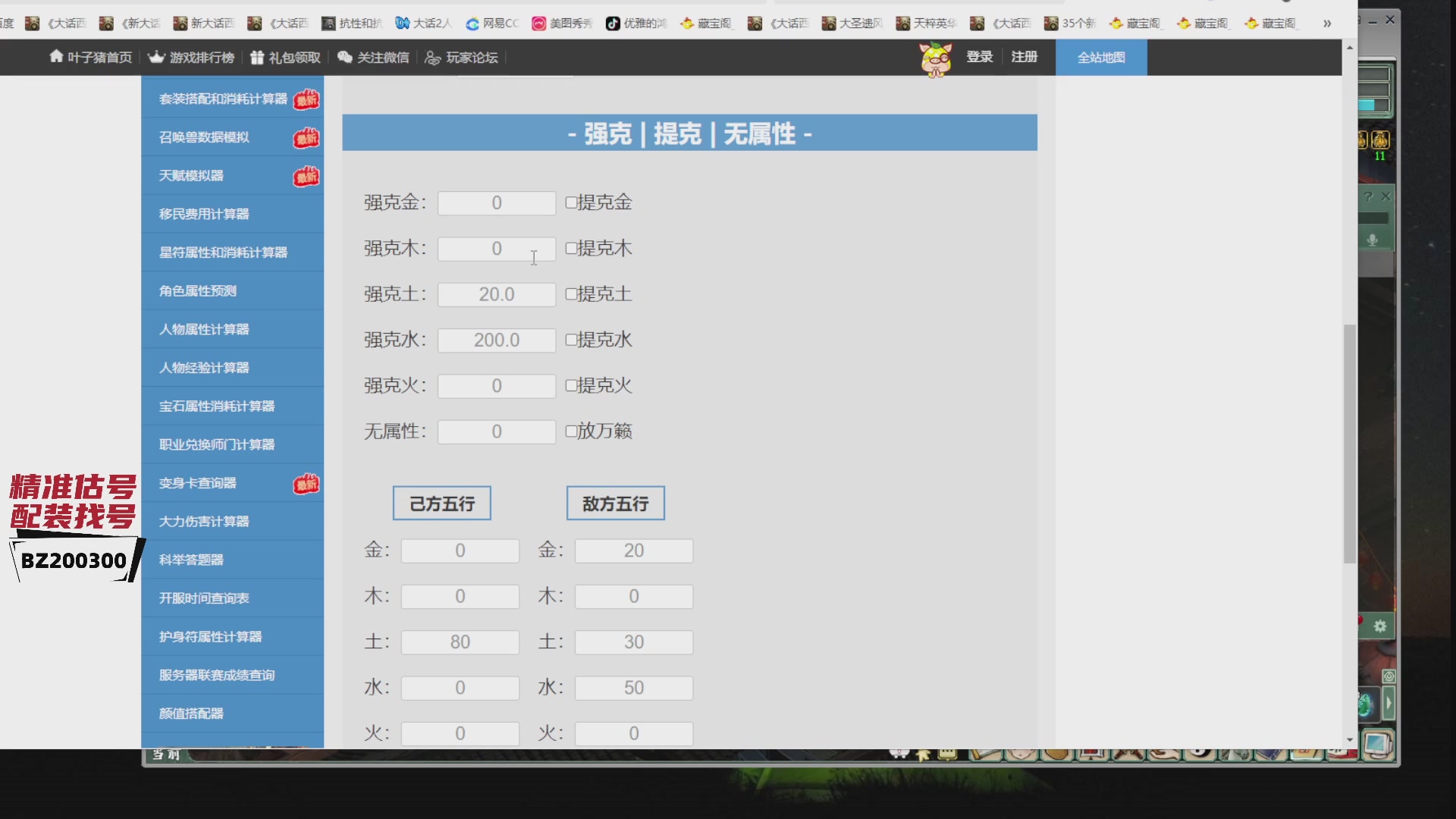
Task: Select the 游戏排行榜 crown icon
Action: 155,57
